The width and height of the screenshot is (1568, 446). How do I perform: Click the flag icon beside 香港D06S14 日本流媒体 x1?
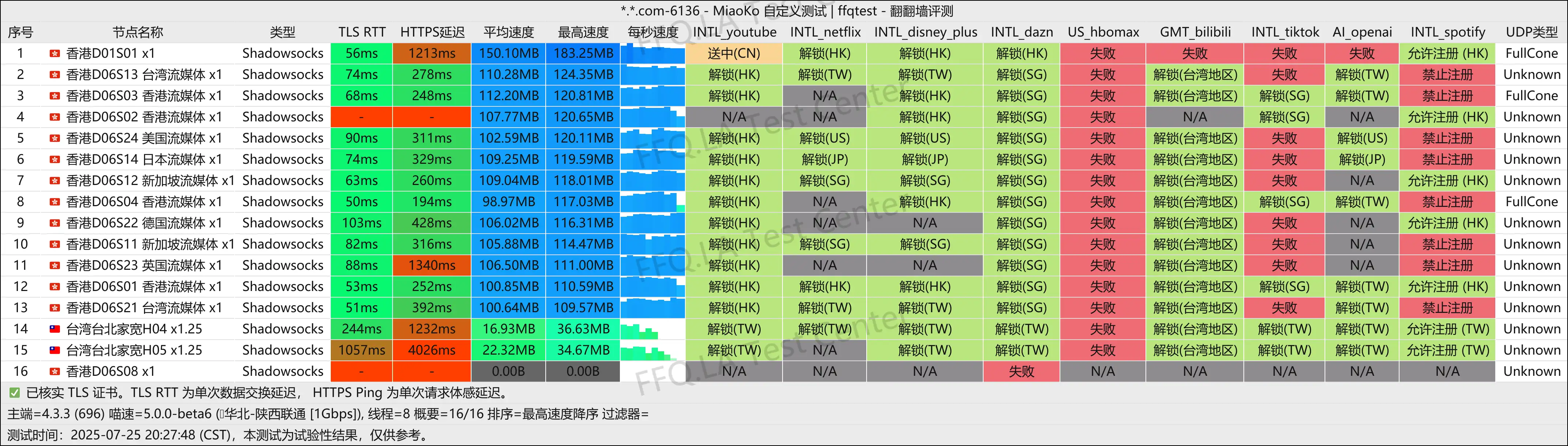click(54, 159)
